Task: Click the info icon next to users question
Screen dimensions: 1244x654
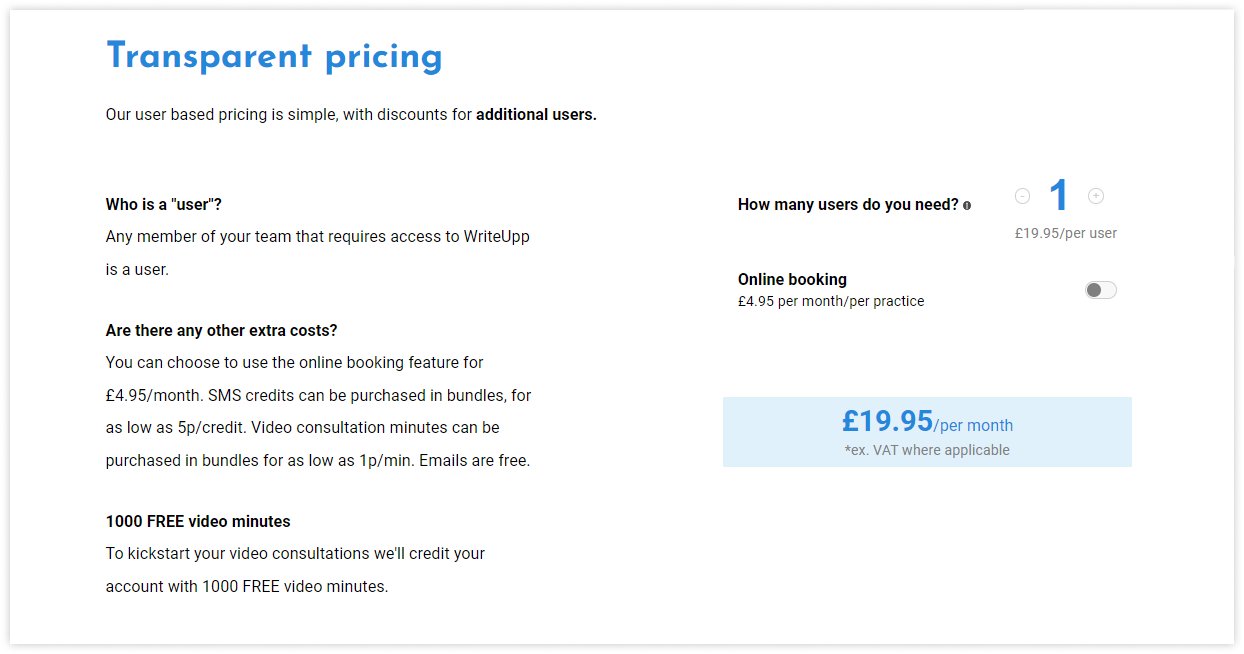Action: click(967, 205)
